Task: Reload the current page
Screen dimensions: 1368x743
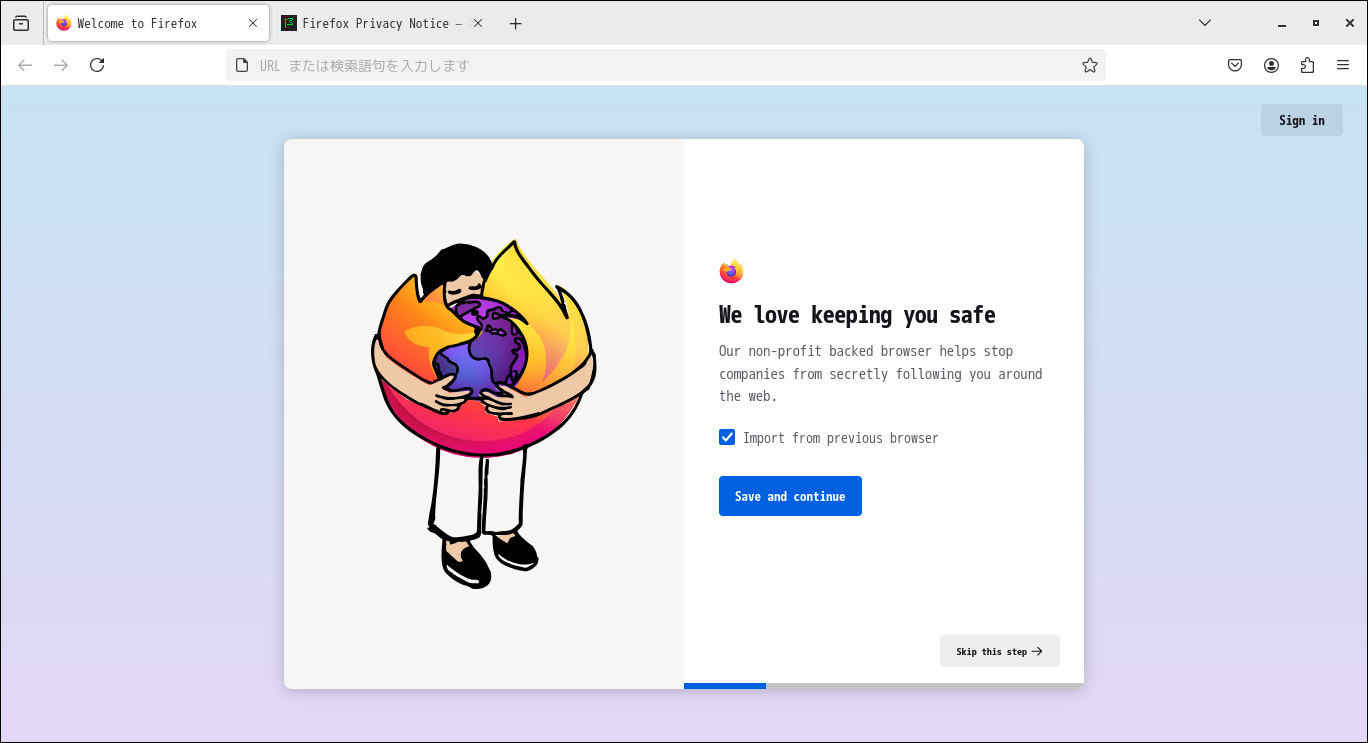Action: [x=96, y=64]
